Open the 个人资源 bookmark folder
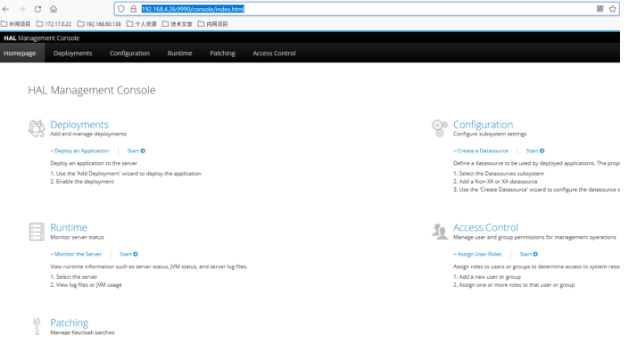 coord(141,24)
